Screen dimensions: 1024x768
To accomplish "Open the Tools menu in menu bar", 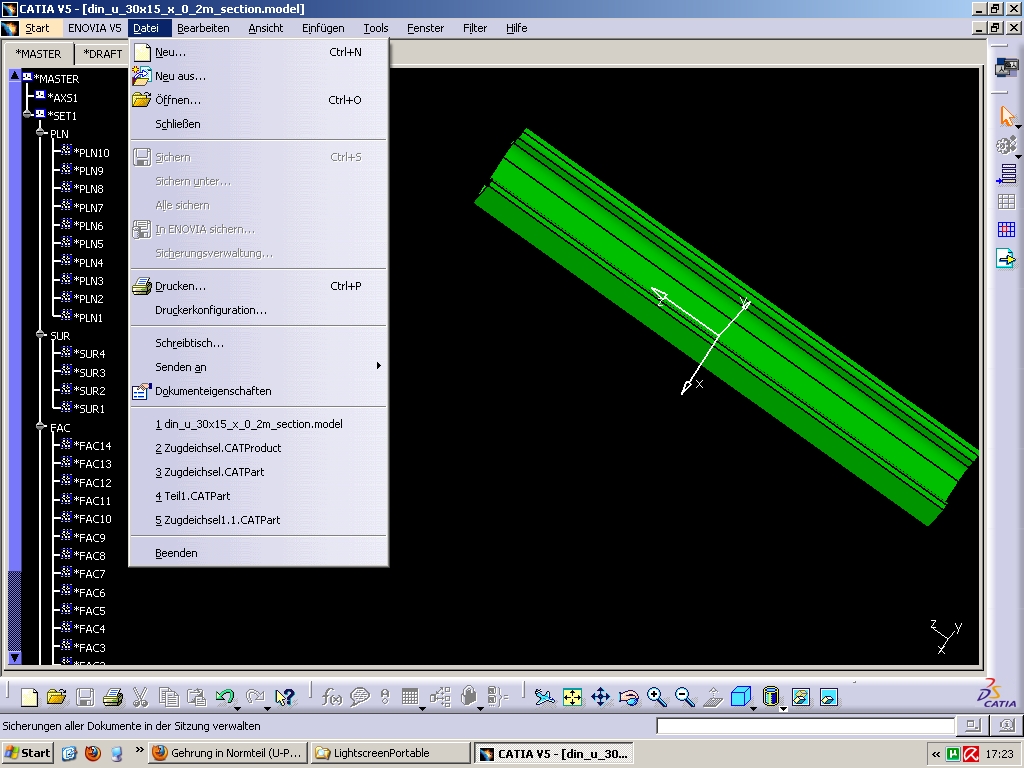I will tap(376, 28).
